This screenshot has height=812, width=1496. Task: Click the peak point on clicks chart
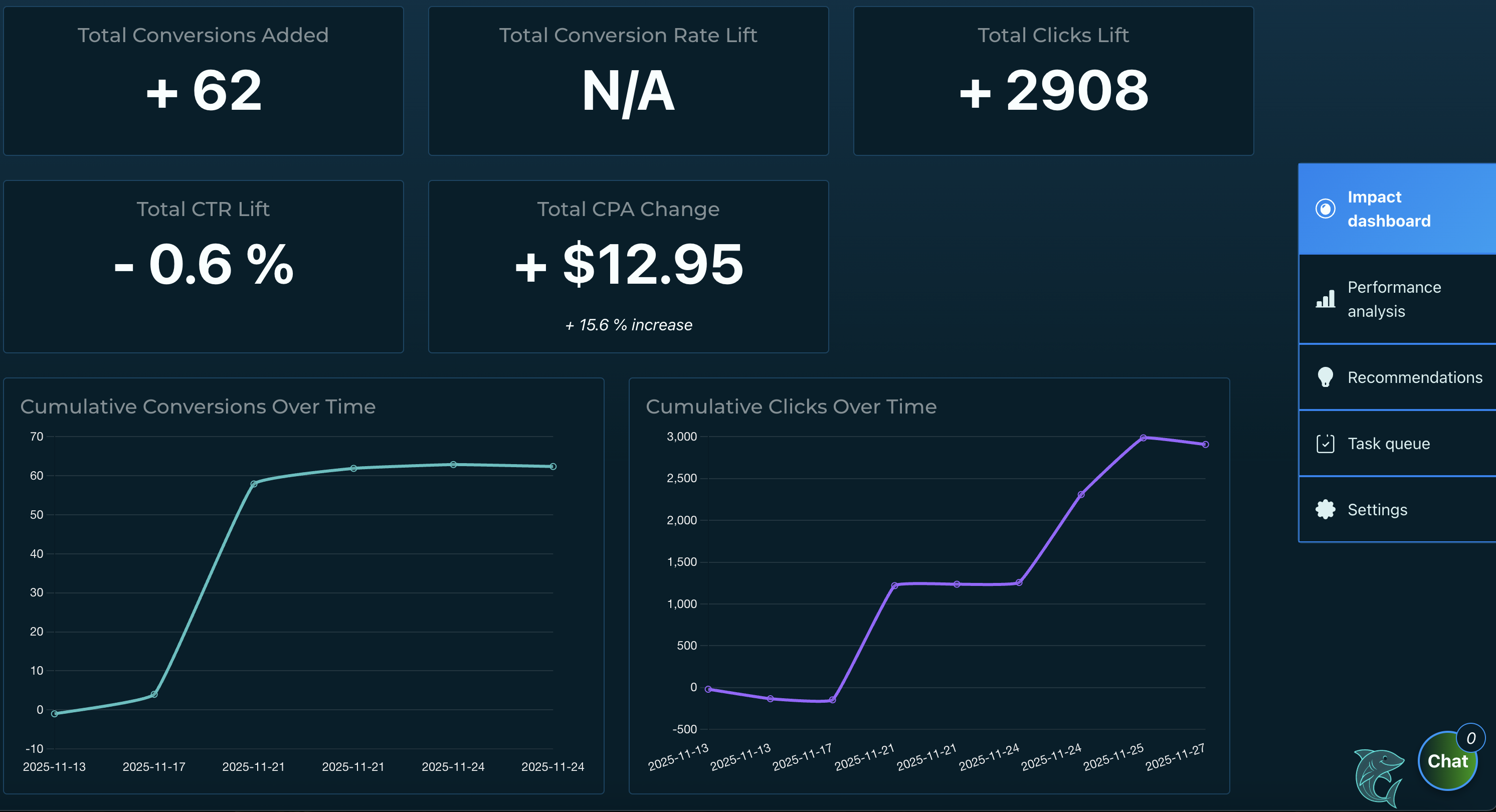click(x=1143, y=438)
